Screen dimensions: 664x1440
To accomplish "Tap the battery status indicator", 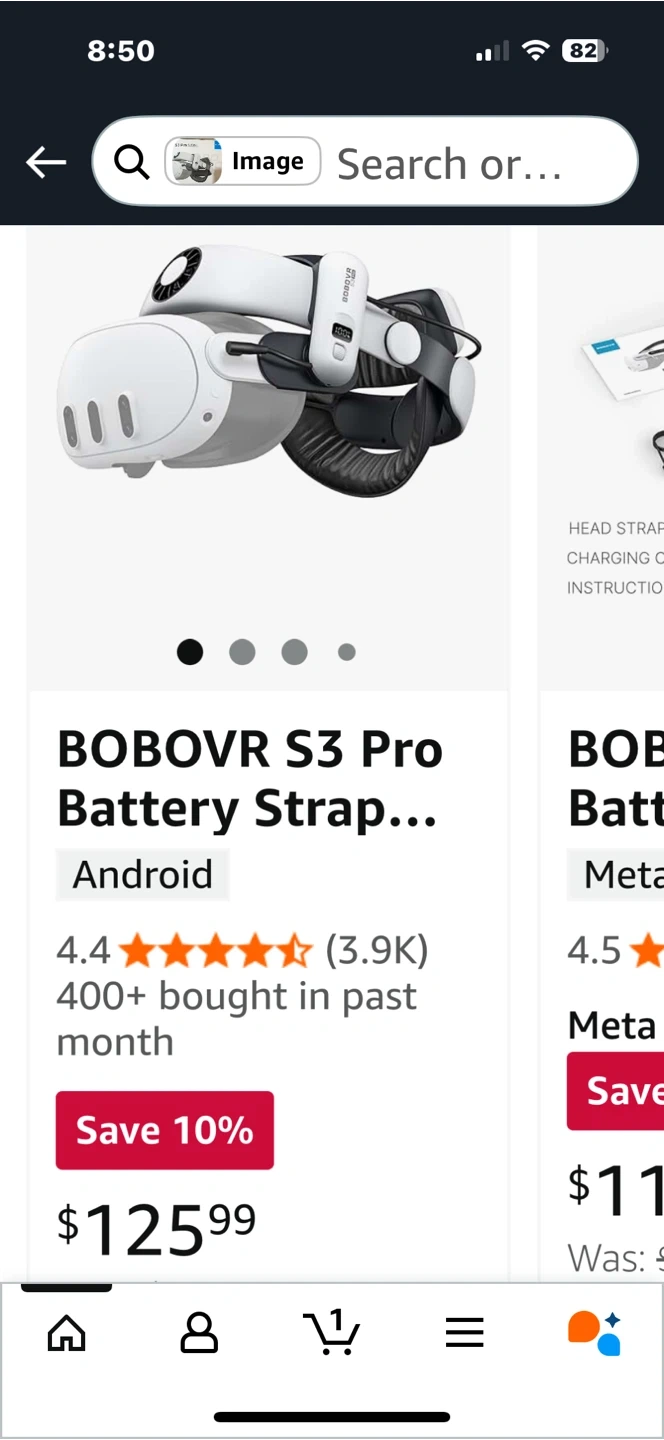I will click(x=585, y=51).
